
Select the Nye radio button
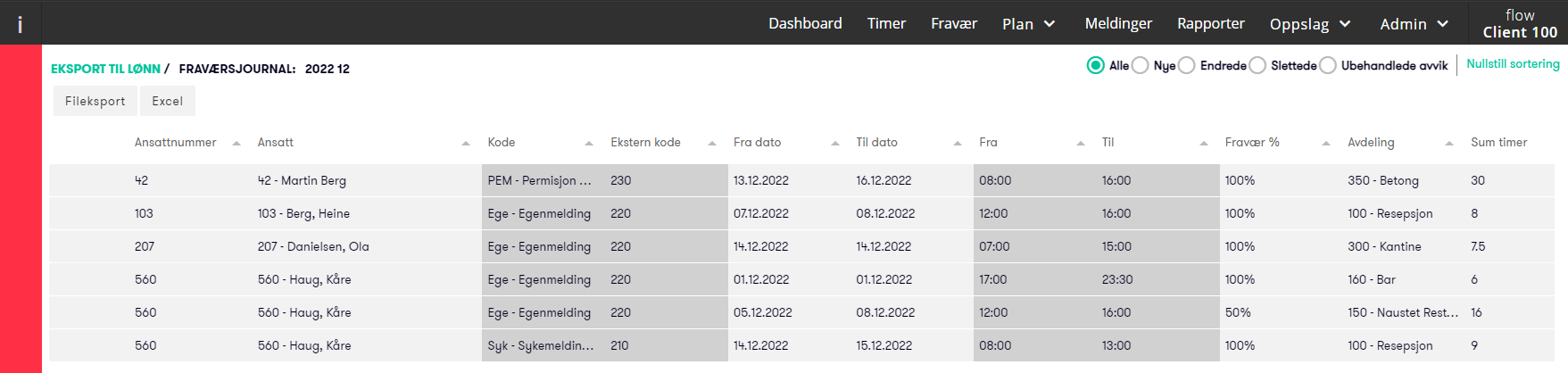(x=1141, y=65)
